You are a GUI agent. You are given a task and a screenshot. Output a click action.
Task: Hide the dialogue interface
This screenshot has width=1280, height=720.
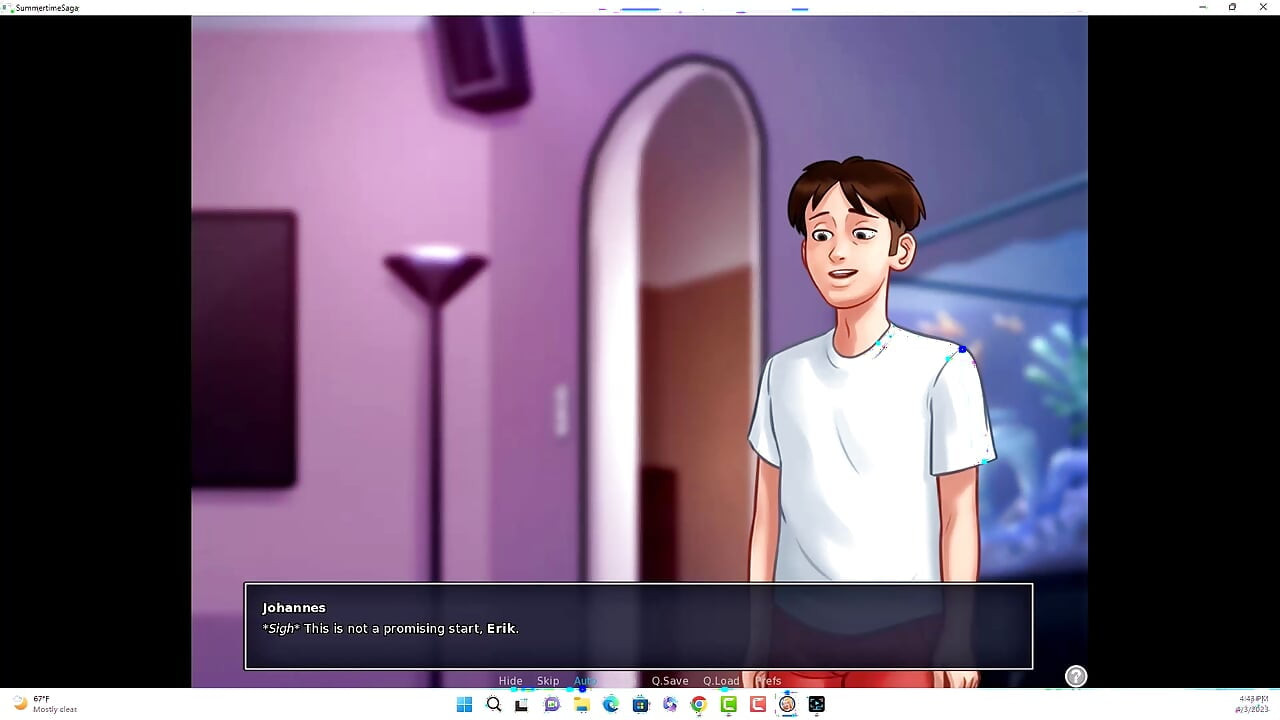pyautogui.click(x=511, y=681)
